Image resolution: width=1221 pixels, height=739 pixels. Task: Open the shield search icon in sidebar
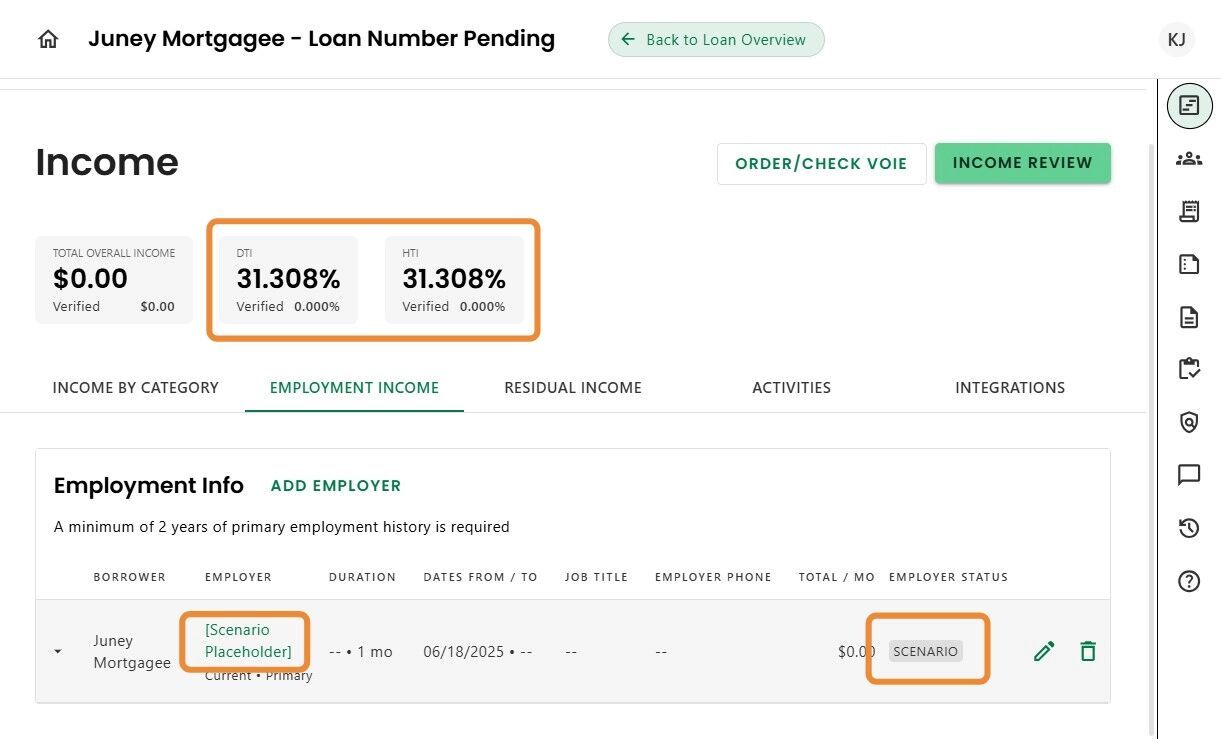pos(1189,422)
